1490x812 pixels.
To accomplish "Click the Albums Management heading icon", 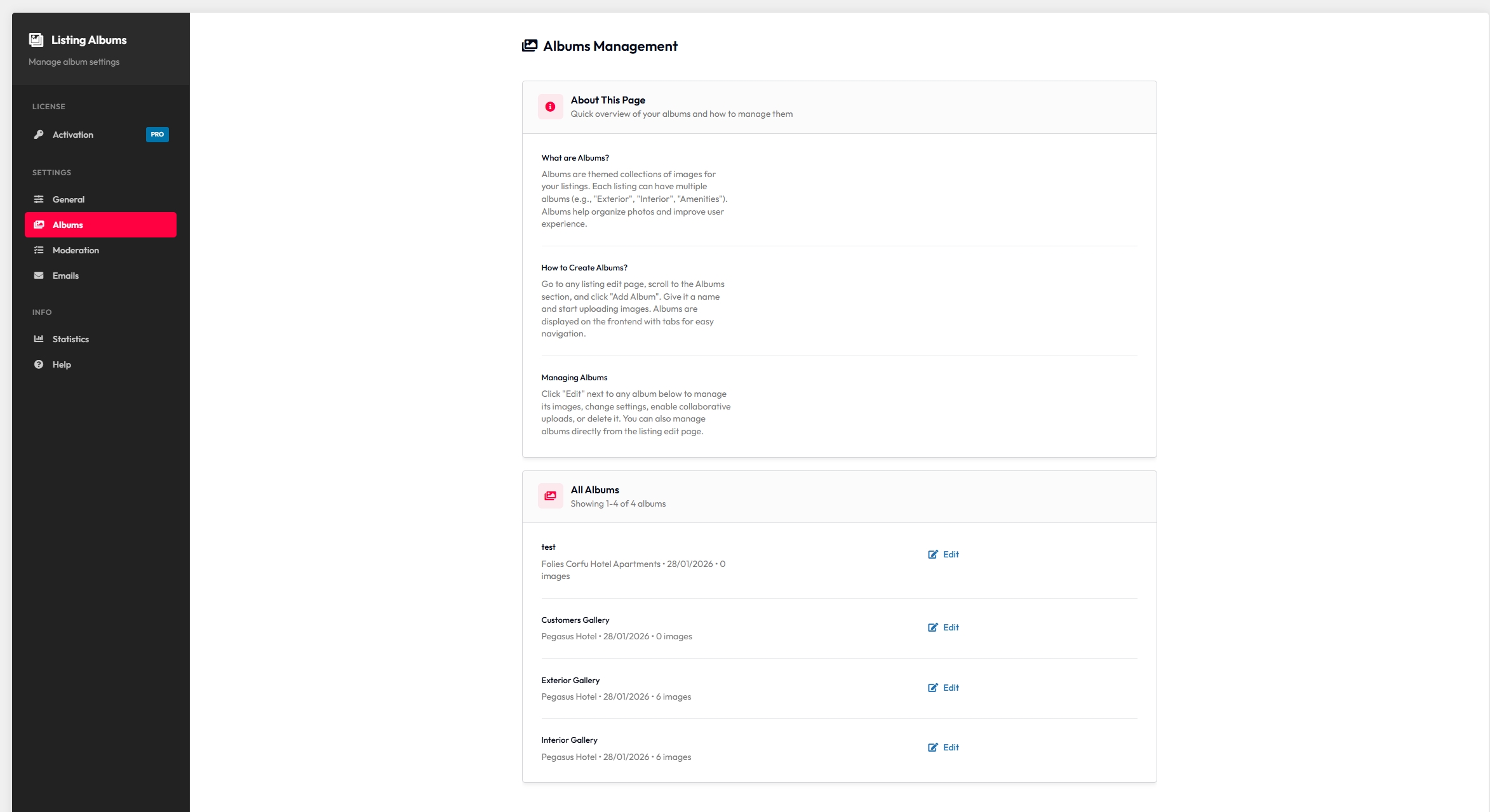I will coord(530,45).
